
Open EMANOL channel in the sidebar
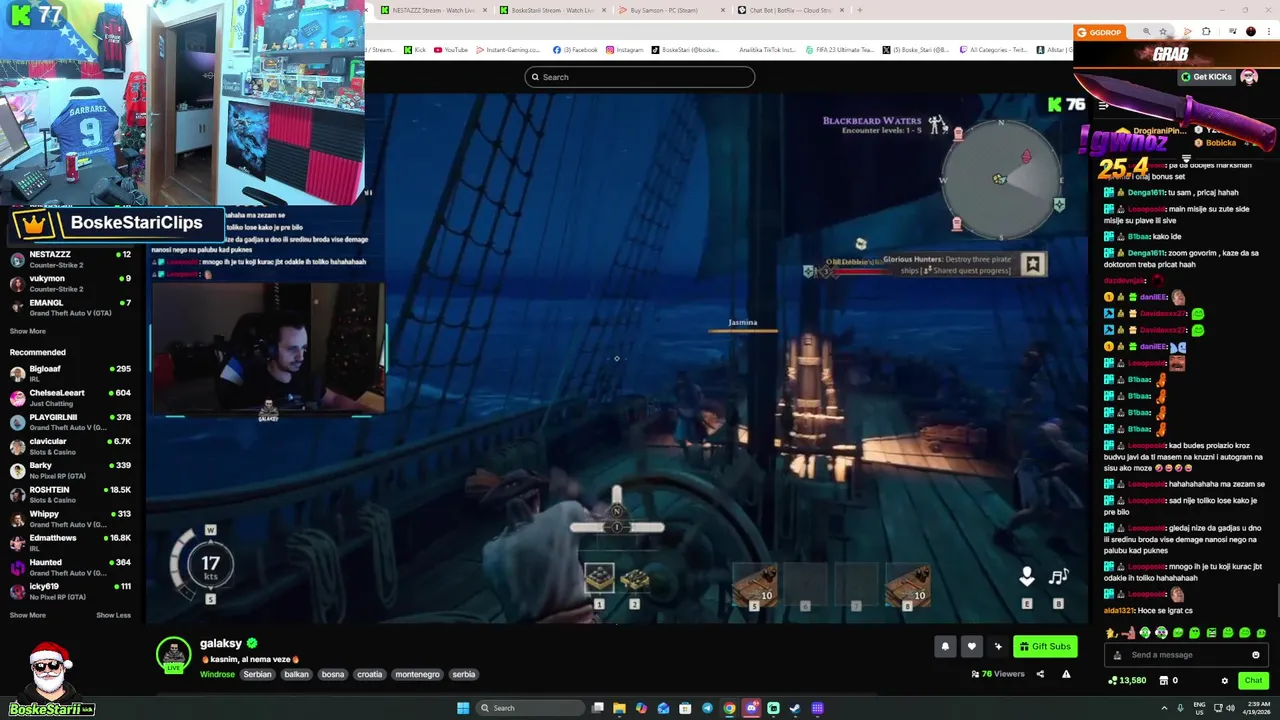[x=70, y=307]
